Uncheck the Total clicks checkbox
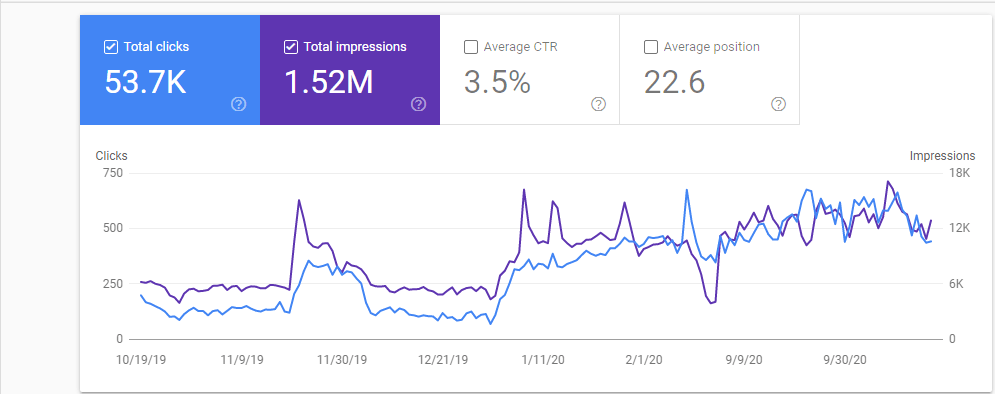Viewport: 995px width, 394px height. click(x=110, y=47)
